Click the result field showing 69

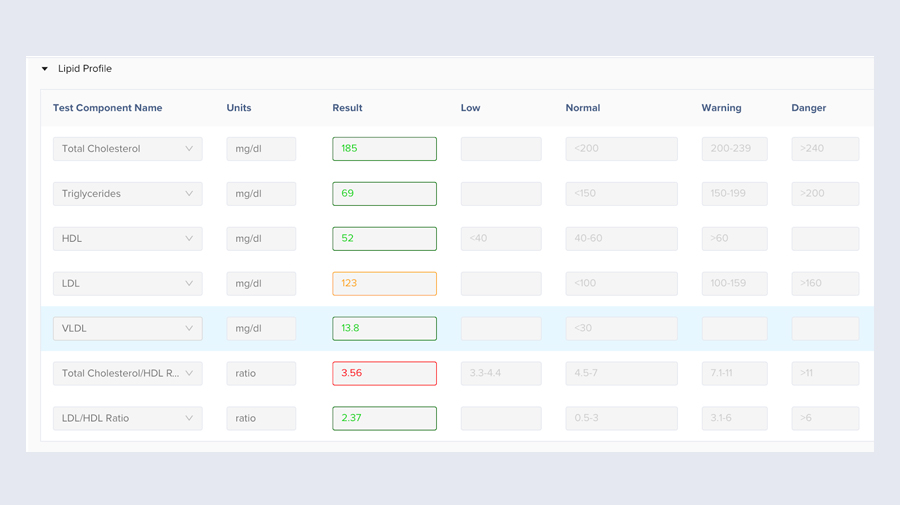pyautogui.click(x=385, y=193)
